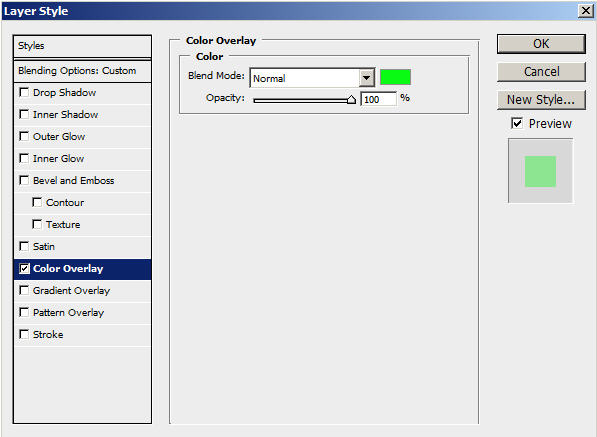The width and height of the screenshot is (597, 437).
Task: Open the Styles section
Action: (82, 46)
